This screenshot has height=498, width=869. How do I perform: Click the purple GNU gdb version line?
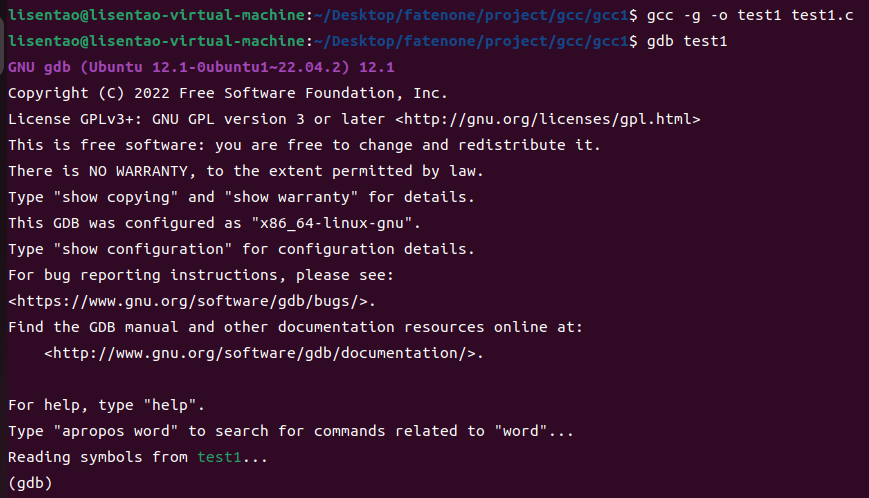click(x=201, y=68)
